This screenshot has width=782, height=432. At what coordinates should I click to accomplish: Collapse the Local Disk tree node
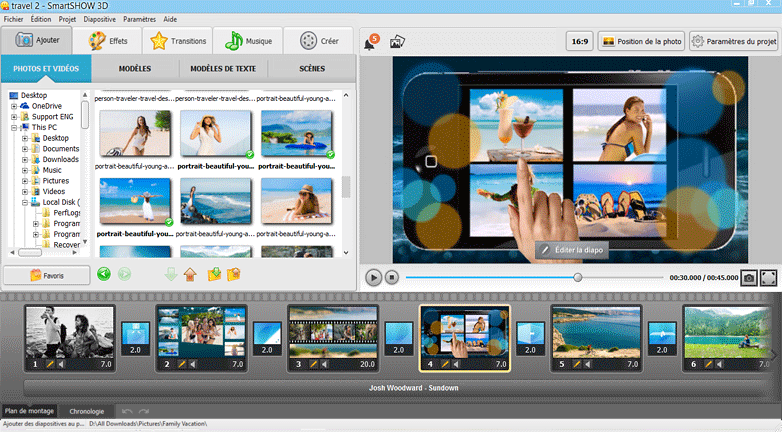pos(26,202)
